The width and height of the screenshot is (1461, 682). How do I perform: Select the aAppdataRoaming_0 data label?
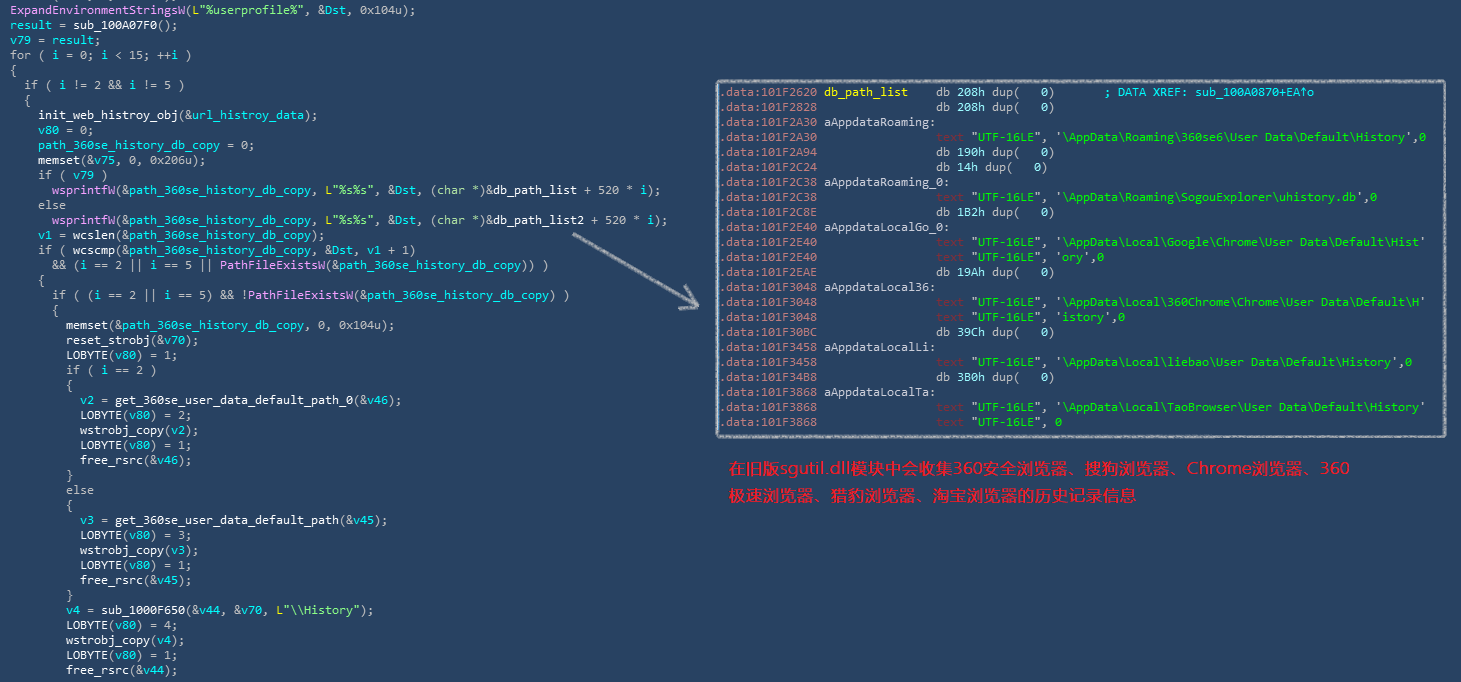click(x=881, y=182)
